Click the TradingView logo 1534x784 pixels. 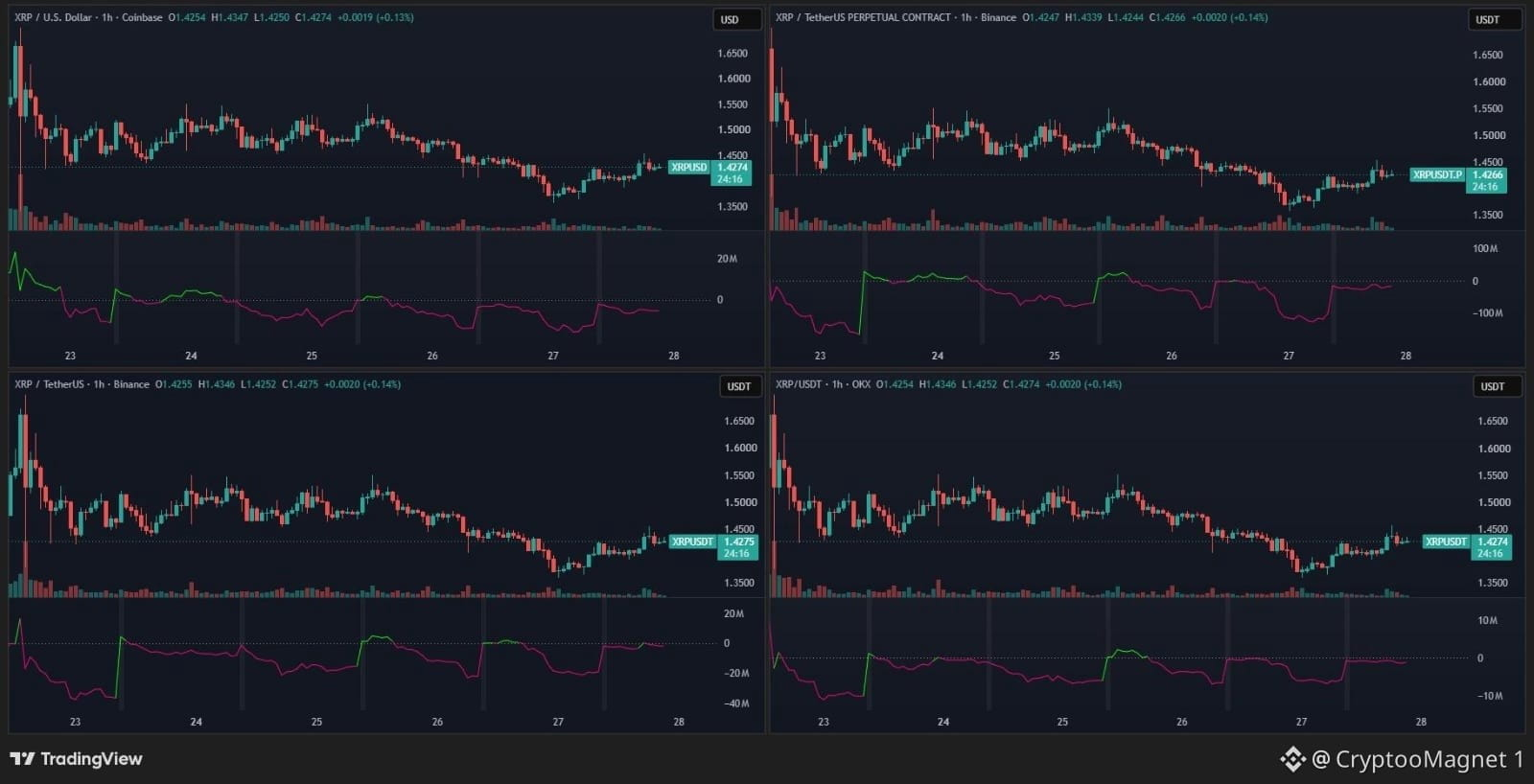pyautogui.click(x=76, y=759)
